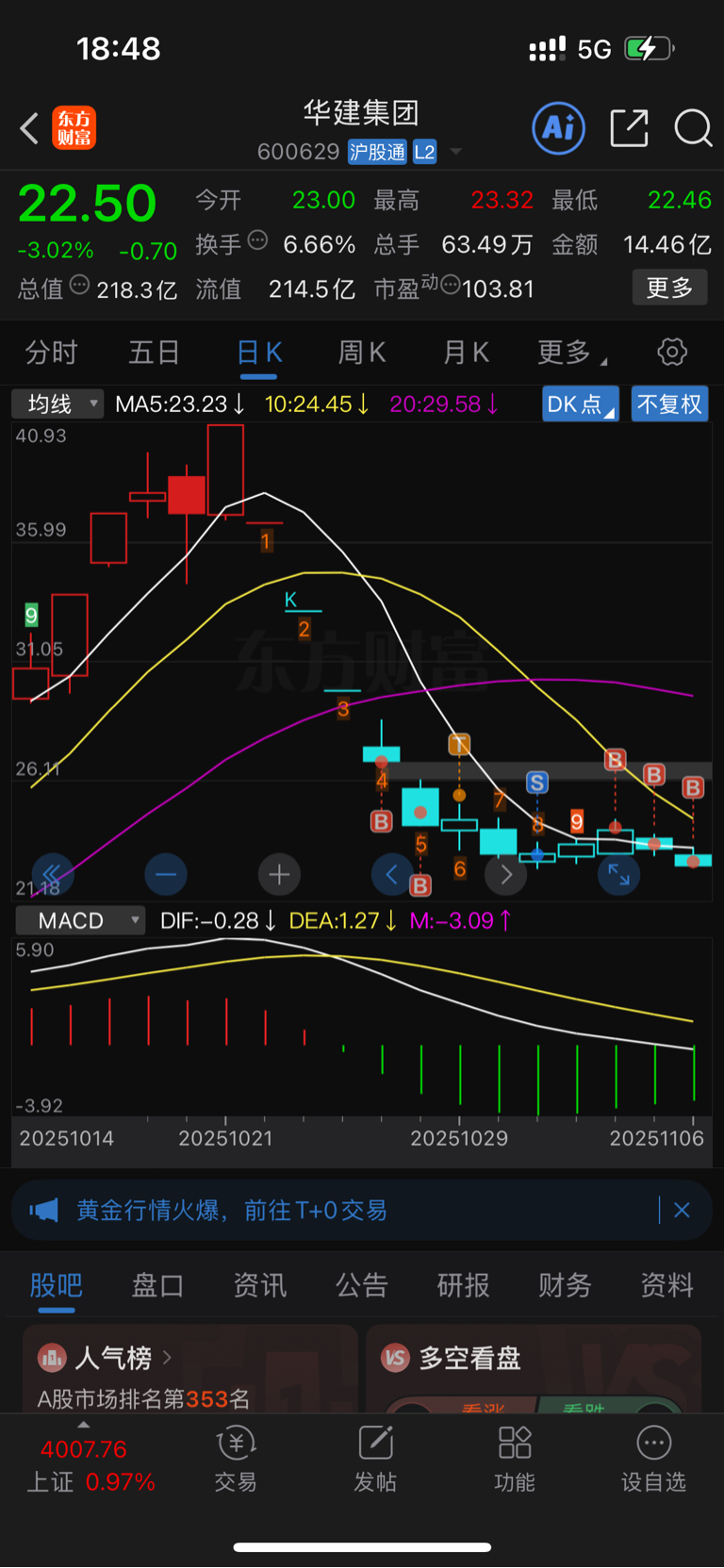Switch to 五日 tab
The height and width of the screenshot is (1568, 724).
[x=154, y=353]
